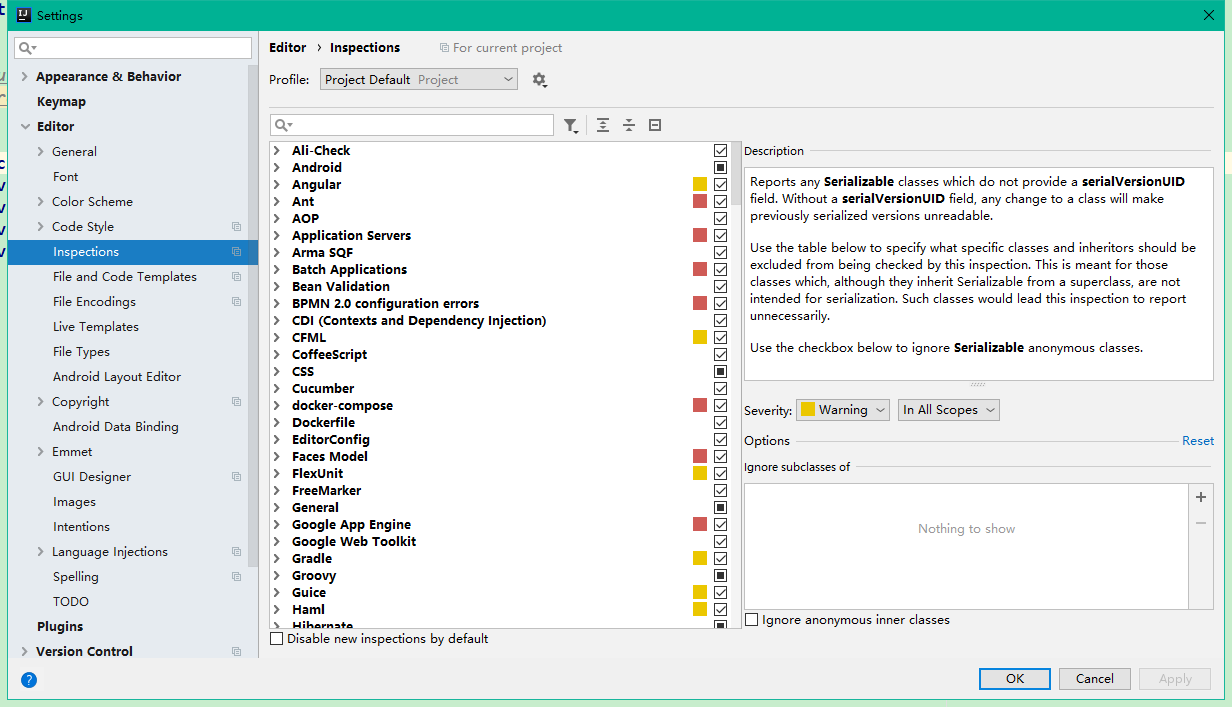
Task: Focus the inspections search field
Action: [411, 125]
